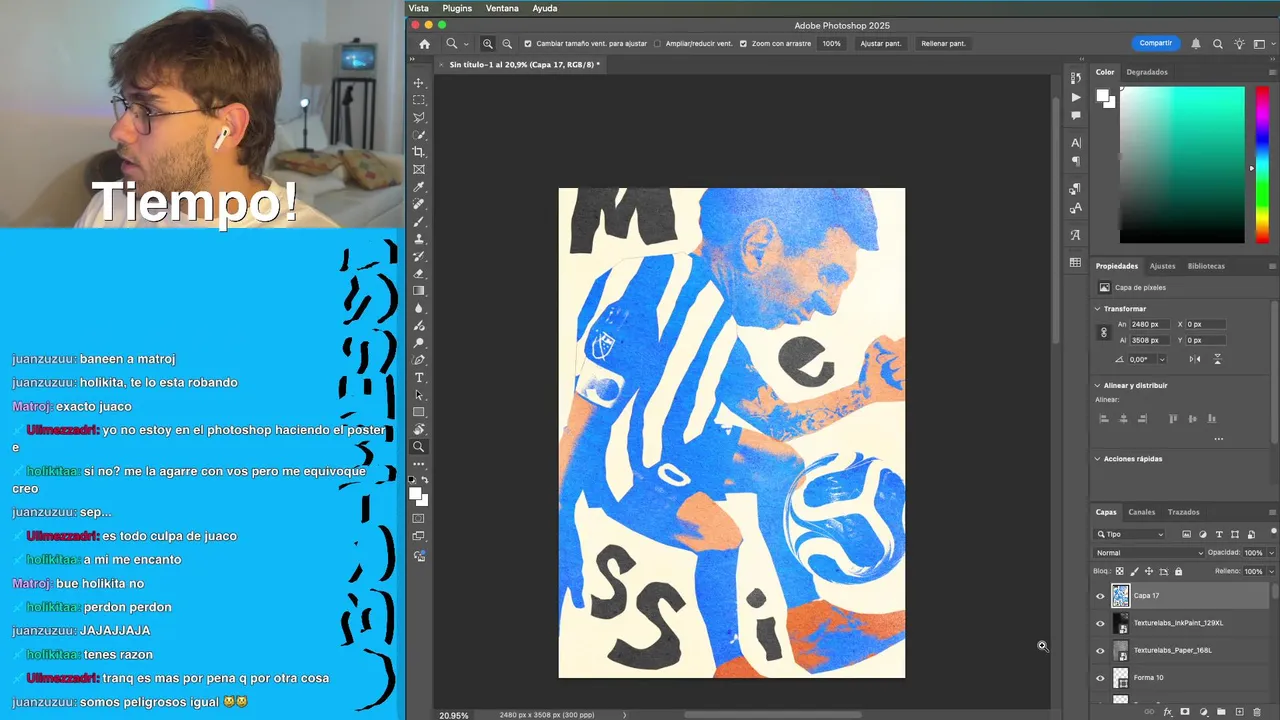Open the blend mode Normal dropdown
The image size is (1280, 720).
coord(1149,553)
